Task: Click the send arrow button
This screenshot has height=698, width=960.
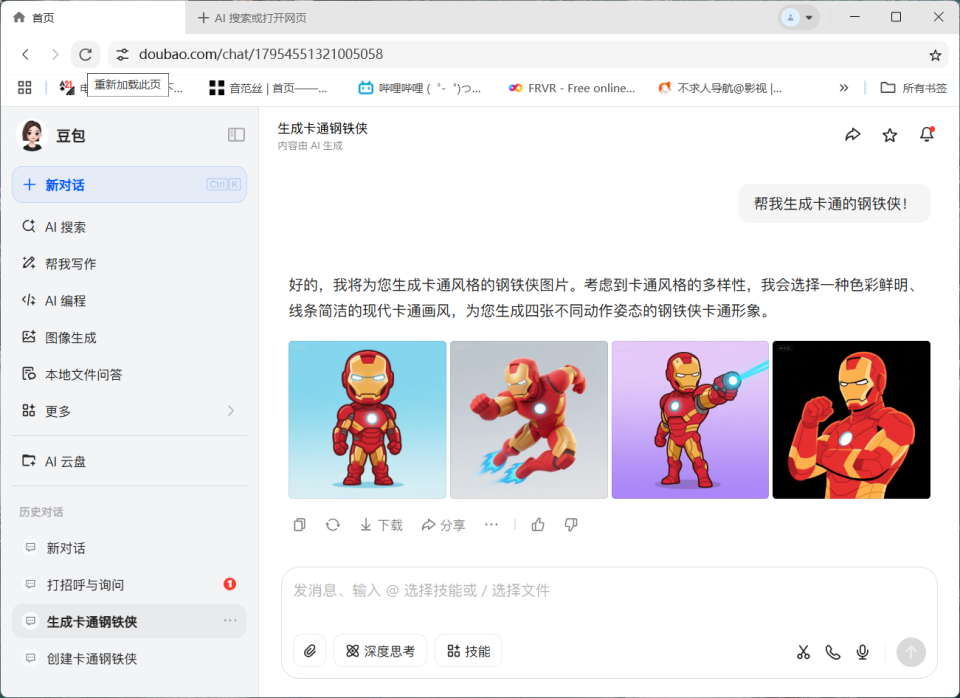Action: [911, 652]
